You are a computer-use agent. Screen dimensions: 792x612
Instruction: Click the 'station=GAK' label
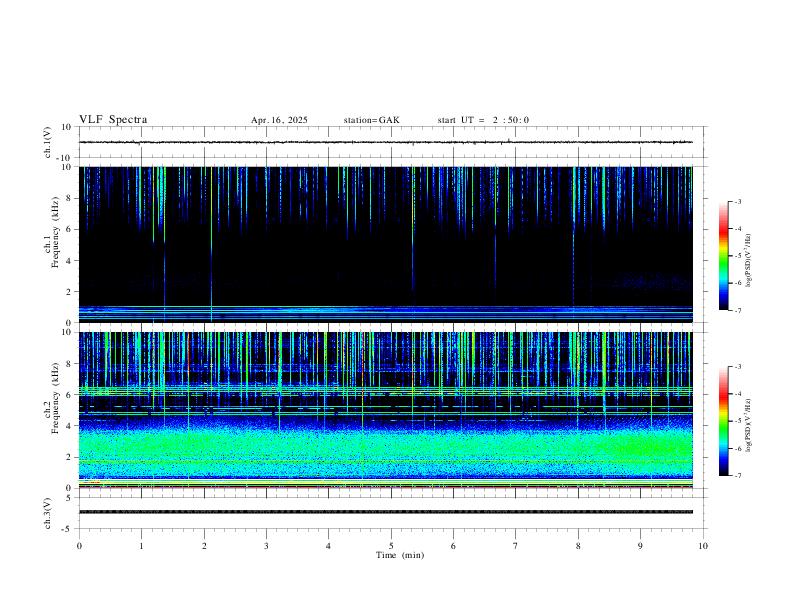pos(371,120)
